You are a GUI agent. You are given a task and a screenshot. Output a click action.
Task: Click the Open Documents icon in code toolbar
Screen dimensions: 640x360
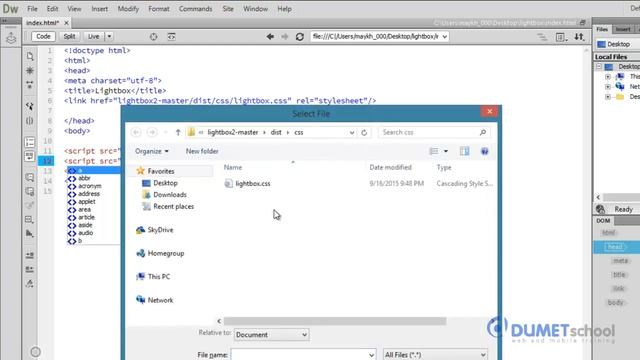(x=30, y=56)
